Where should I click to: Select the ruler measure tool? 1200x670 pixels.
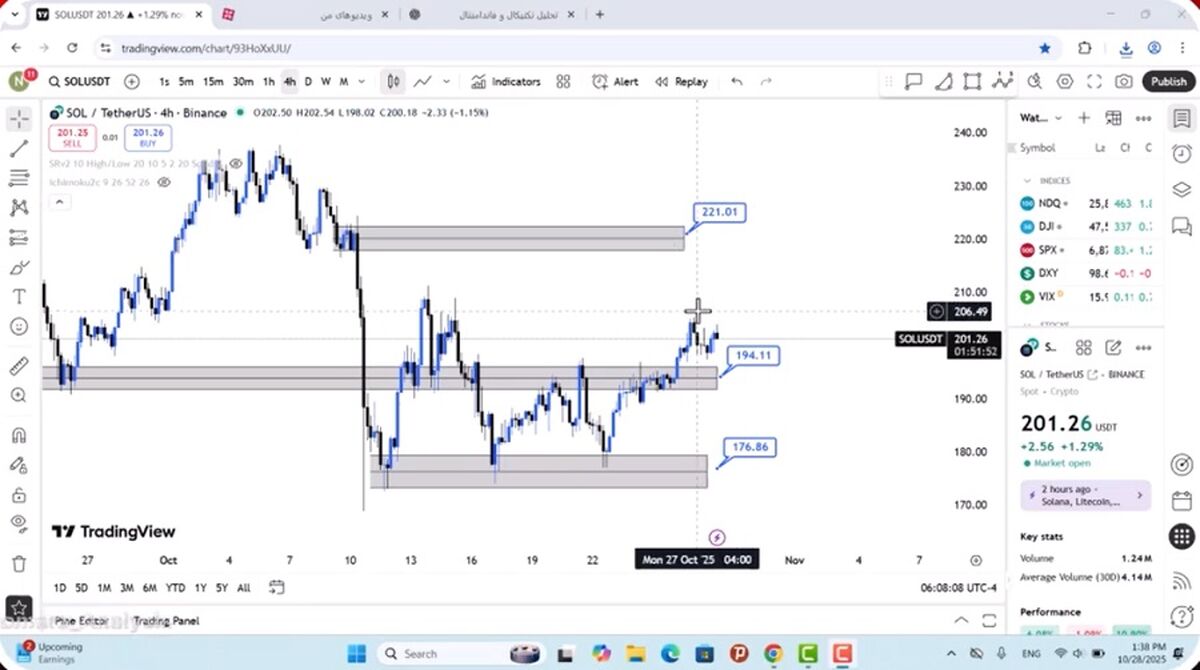click(x=19, y=366)
